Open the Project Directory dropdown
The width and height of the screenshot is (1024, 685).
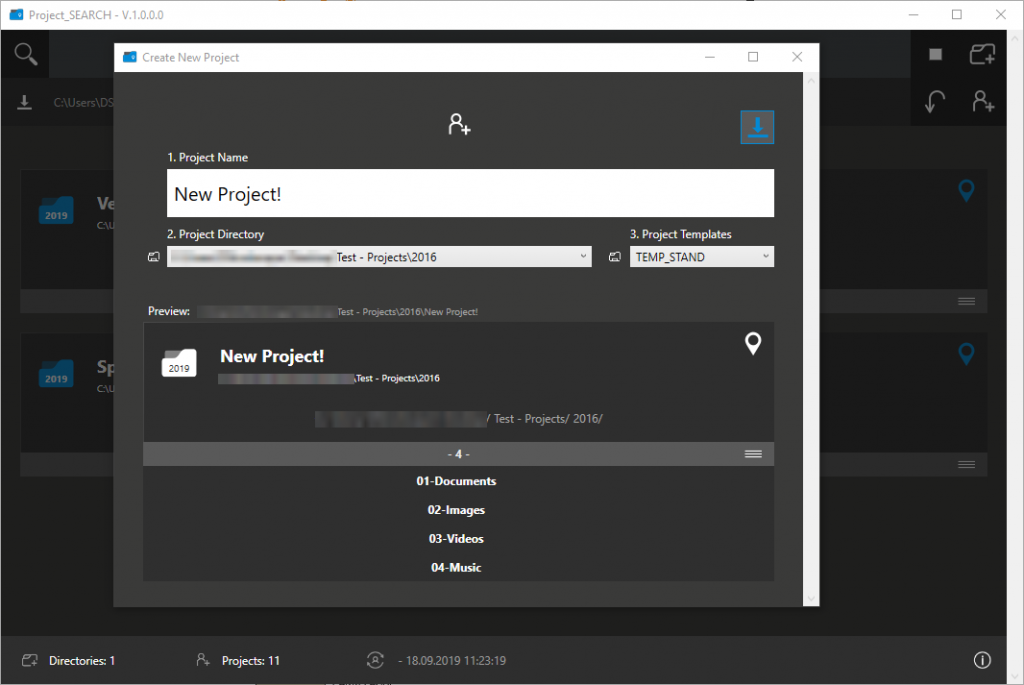pyautogui.click(x=583, y=257)
